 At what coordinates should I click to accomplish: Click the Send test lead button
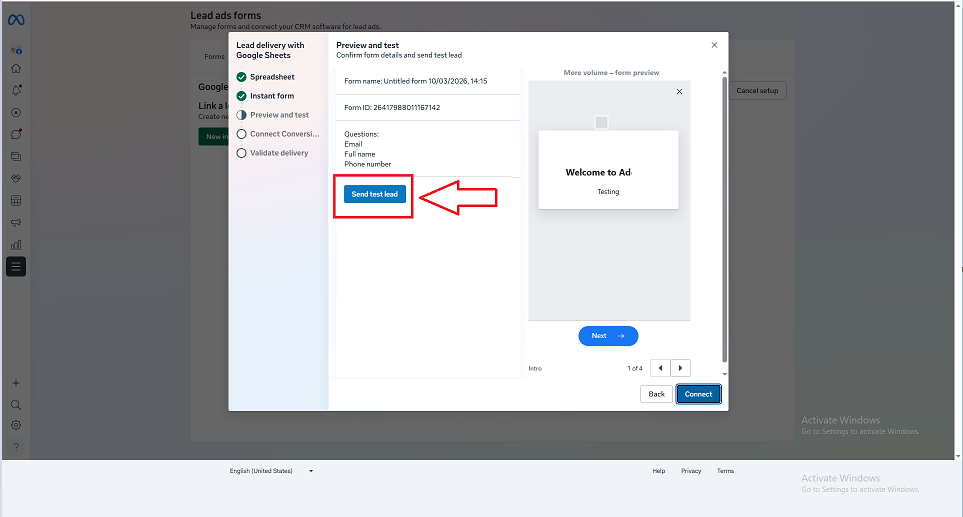[375, 194]
